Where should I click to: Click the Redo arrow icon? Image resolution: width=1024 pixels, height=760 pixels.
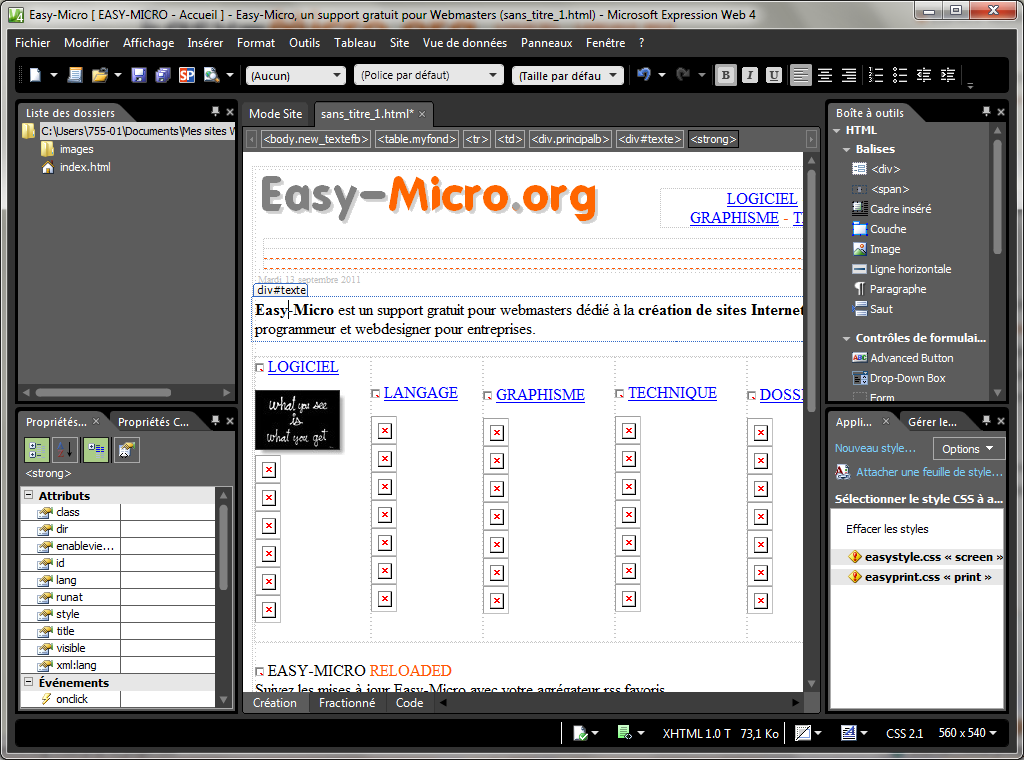683,74
